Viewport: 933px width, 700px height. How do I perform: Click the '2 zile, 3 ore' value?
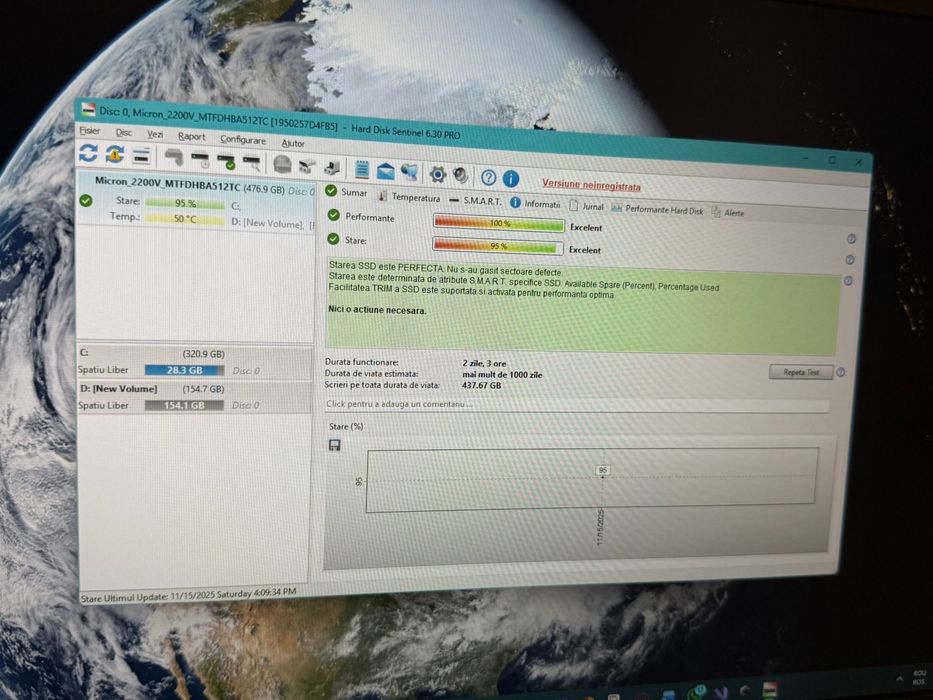(x=484, y=363)
